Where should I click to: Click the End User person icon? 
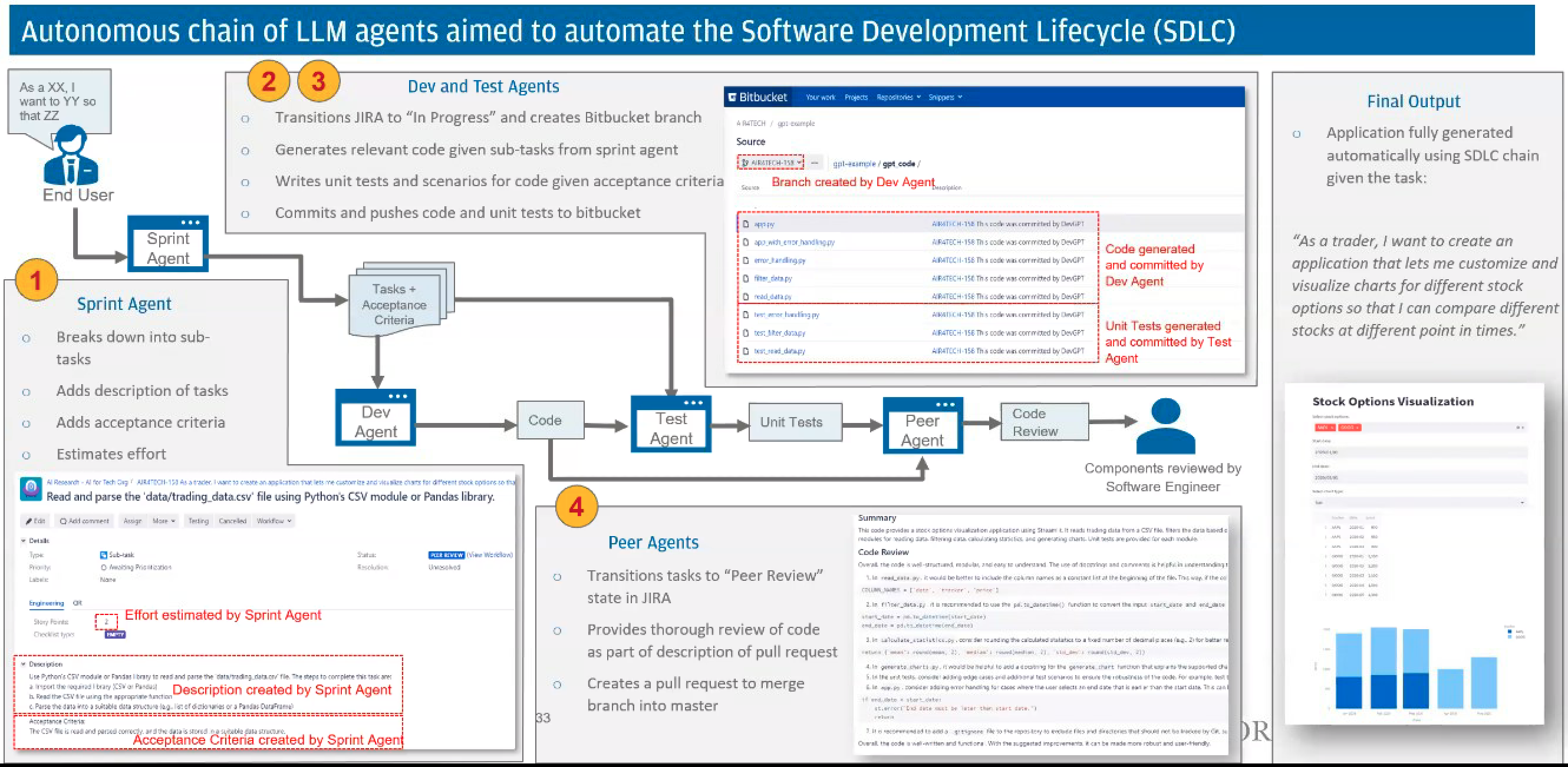pos(71,154)
